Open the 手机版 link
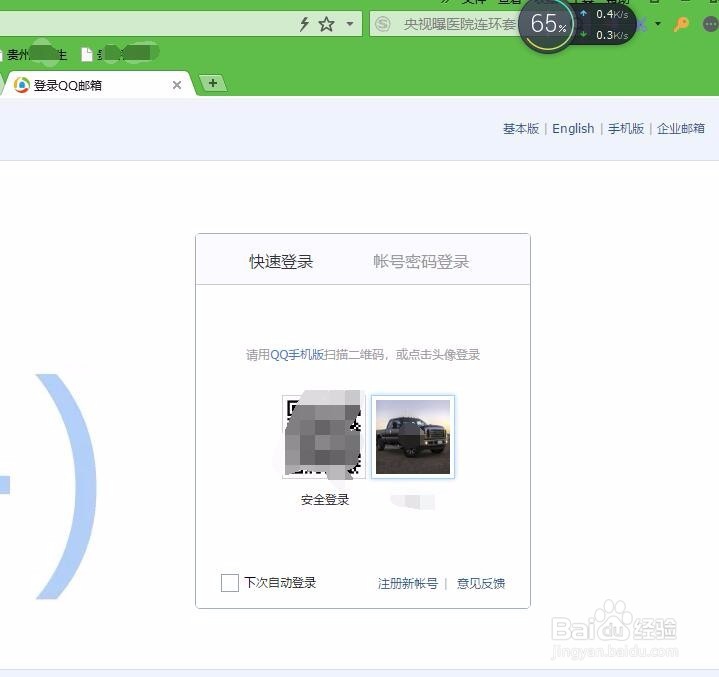This screenshot has width=719, height=677. (626, 129)
